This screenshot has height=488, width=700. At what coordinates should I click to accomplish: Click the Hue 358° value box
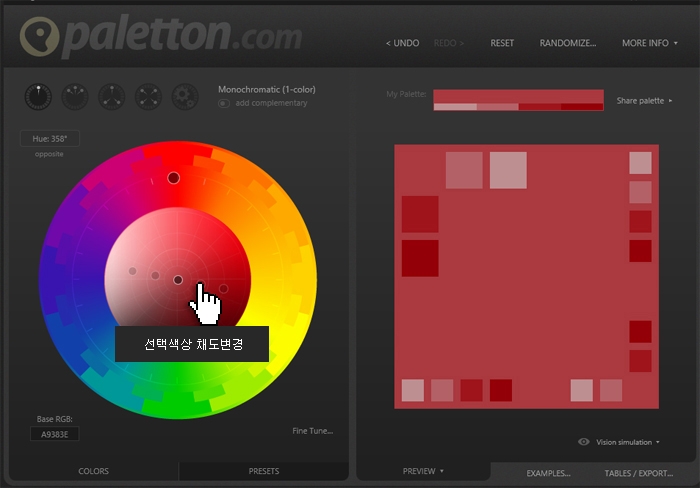[x=50, y=138]
